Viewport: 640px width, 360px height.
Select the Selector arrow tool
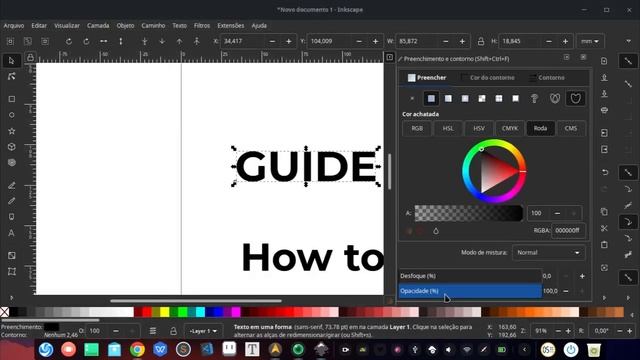click(11, 61)
